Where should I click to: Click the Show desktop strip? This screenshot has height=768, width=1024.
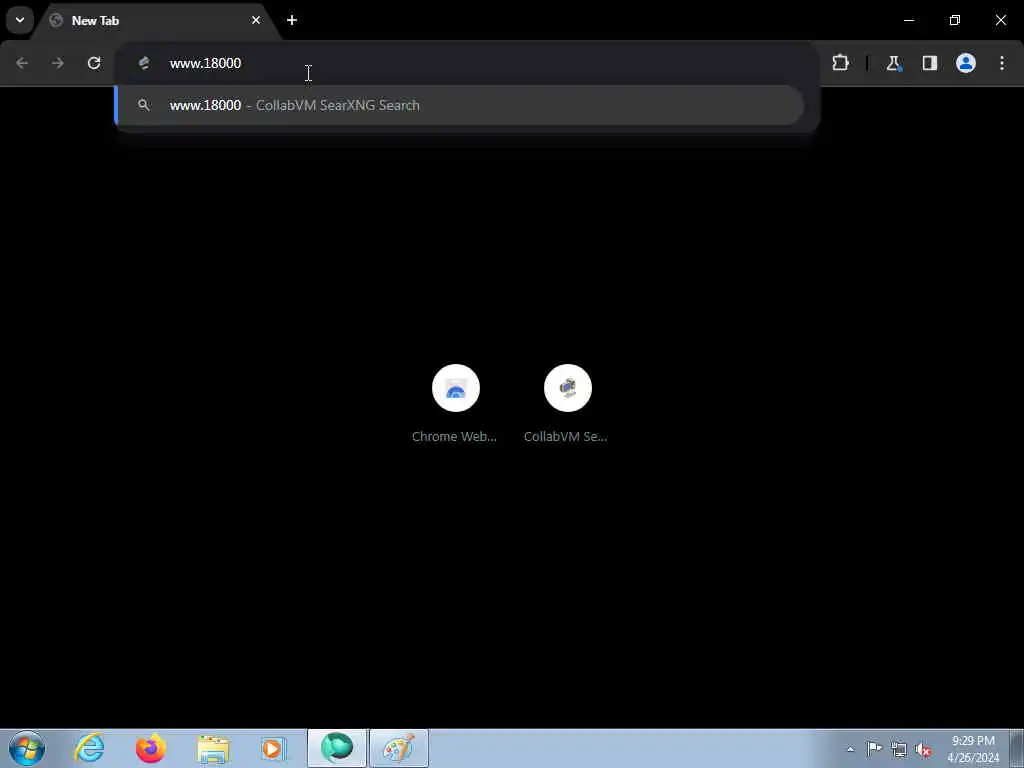(1017, 748)
